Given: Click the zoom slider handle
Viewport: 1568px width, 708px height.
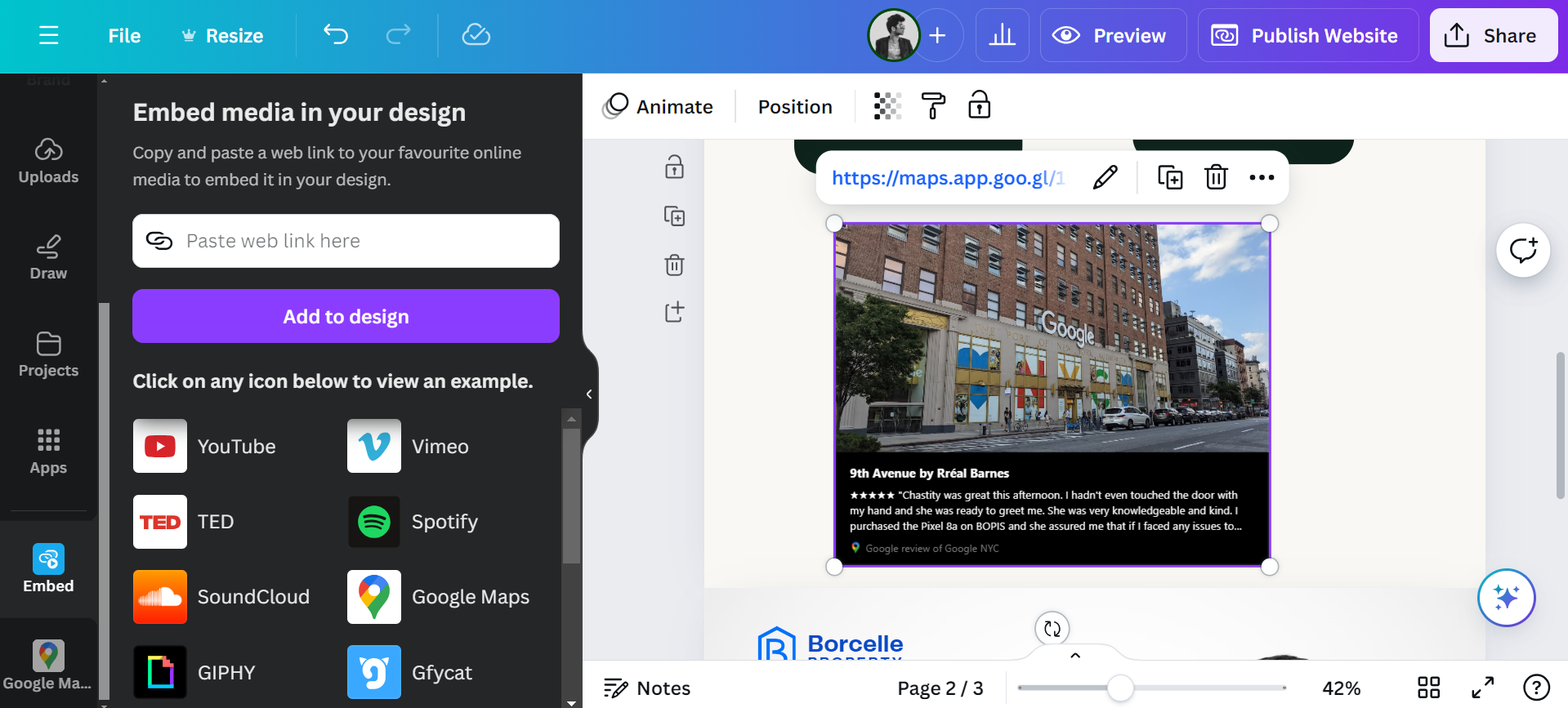Looking at the screenshot, I should coord(1120,688).
